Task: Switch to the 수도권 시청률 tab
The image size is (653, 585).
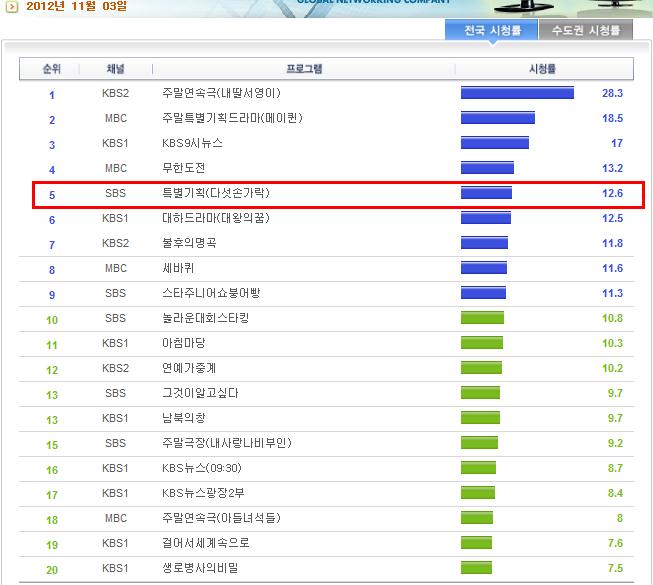Action: coord(586,30)
